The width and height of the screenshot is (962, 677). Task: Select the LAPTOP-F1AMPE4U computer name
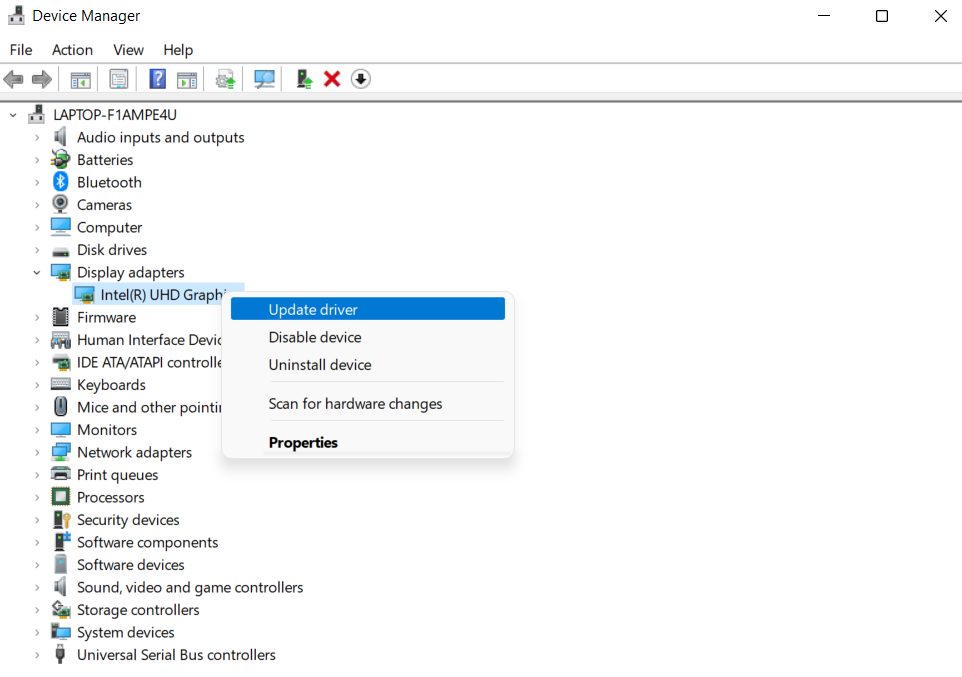coord(115,115)
